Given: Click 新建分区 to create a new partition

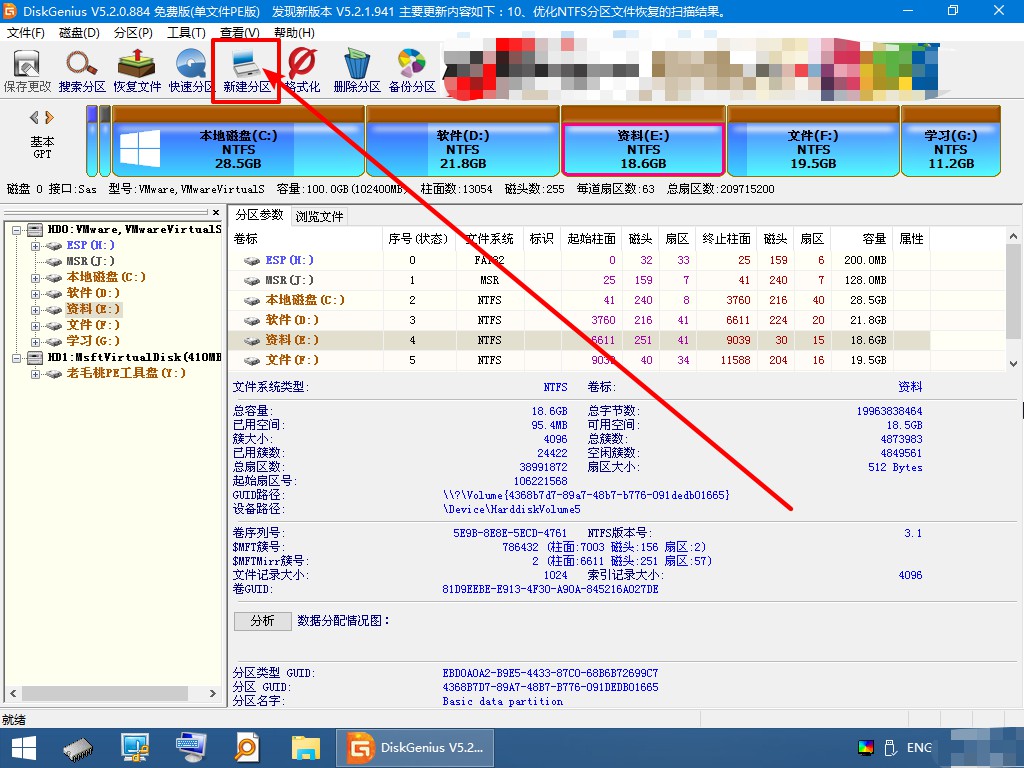Looking at the screenshot, I should tap(246, 71).
